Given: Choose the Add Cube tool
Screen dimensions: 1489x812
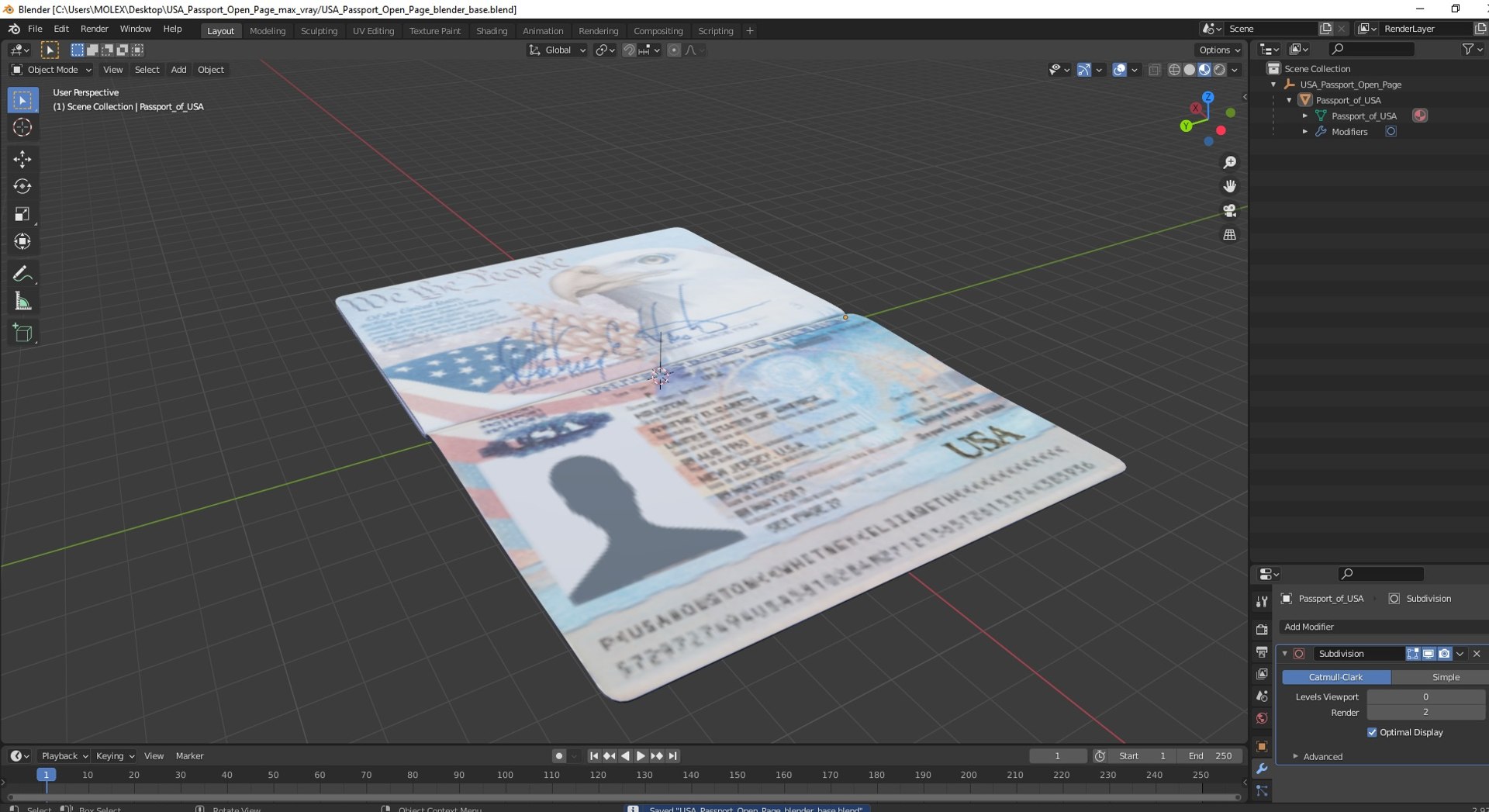Looking at the screenshot, I should [22, 333].
